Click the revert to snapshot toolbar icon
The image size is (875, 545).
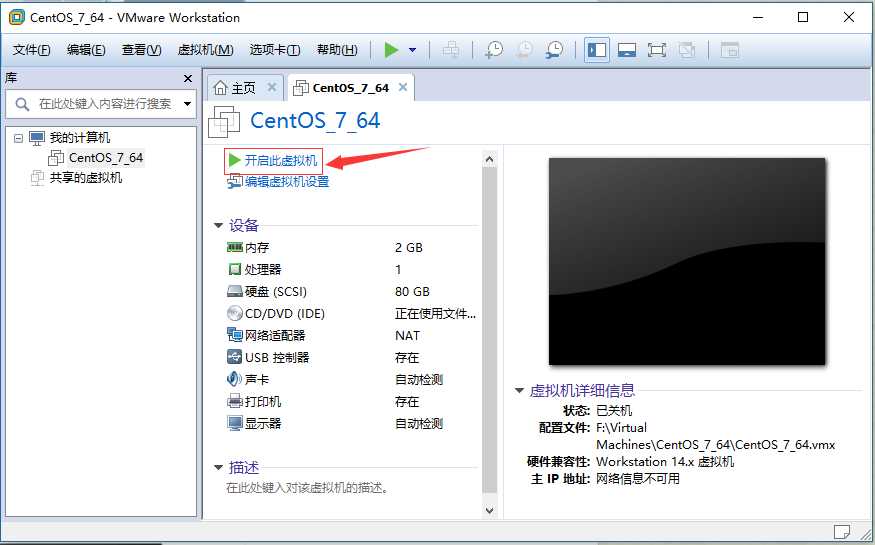(524, 50)
